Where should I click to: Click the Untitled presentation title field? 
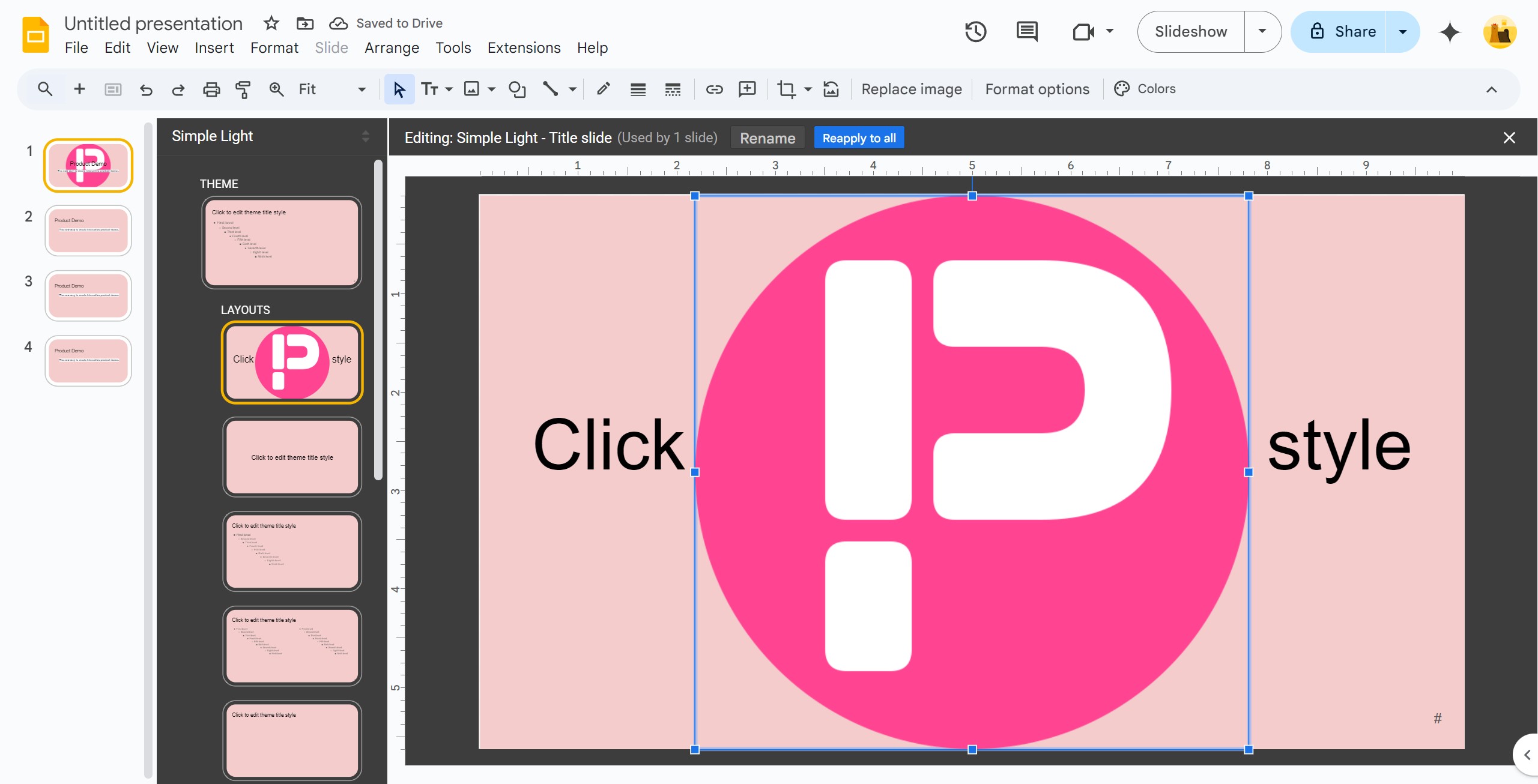[154, 23]
